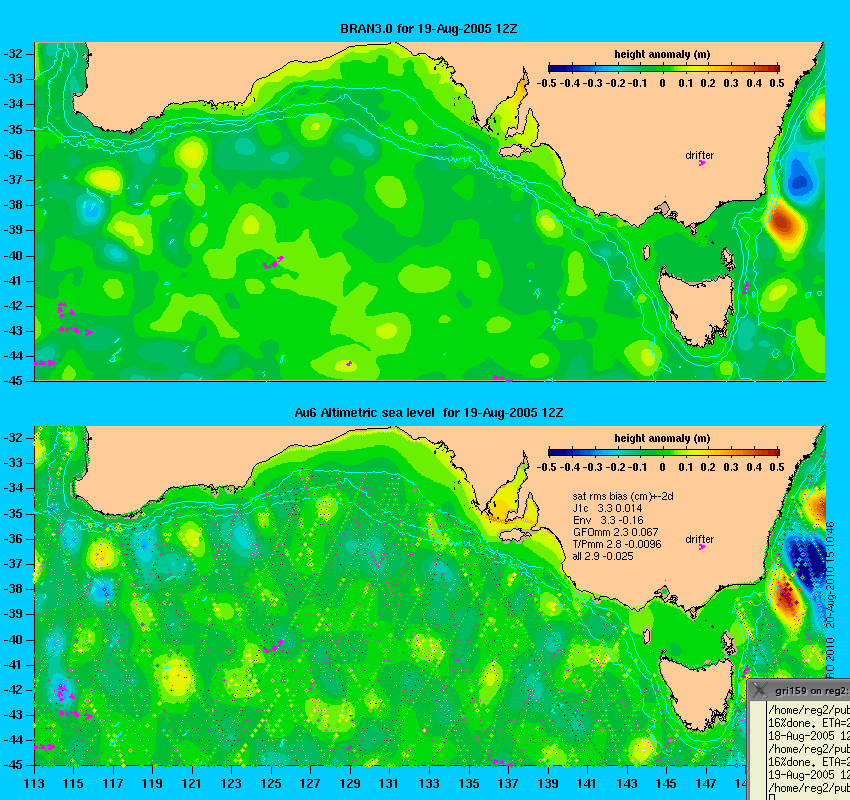Click the '19-Aug-2005 12' line in the terminal
Viewport: 850px width, 800px height.
809,775
